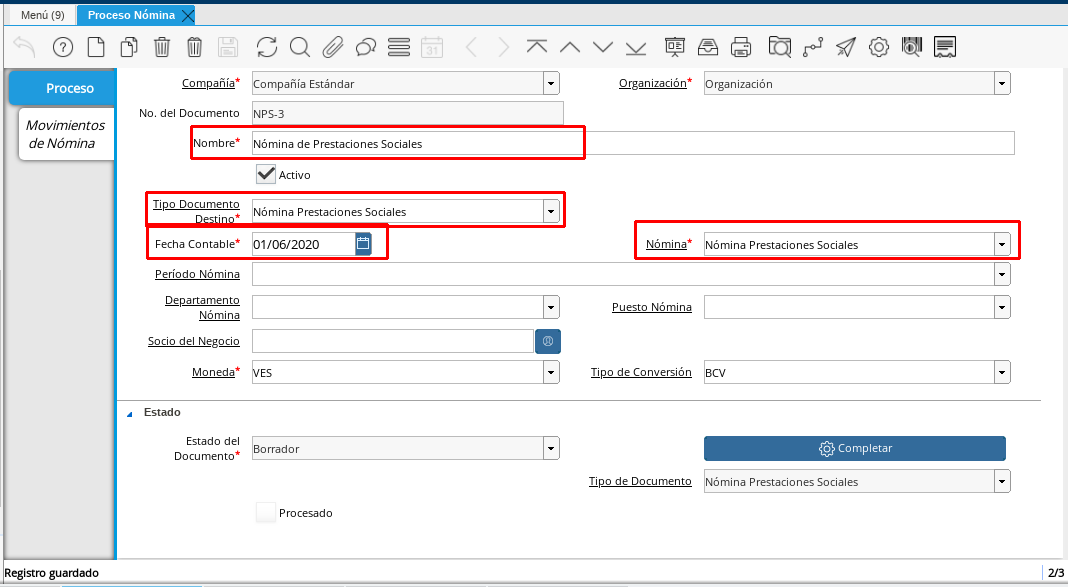
Task: Open the Compañía dropdown
Action: pos(551,84)
